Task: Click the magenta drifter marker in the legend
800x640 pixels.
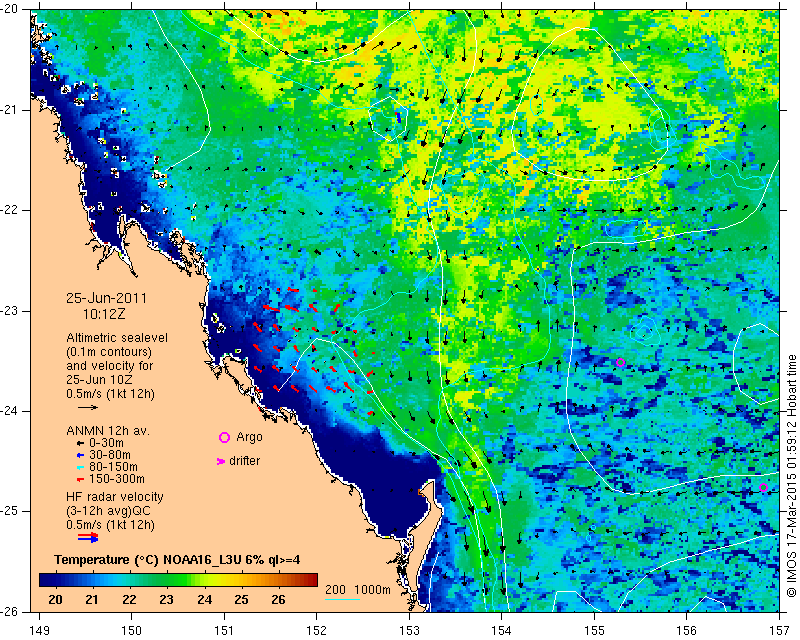Action: click(x=221, y=461)
